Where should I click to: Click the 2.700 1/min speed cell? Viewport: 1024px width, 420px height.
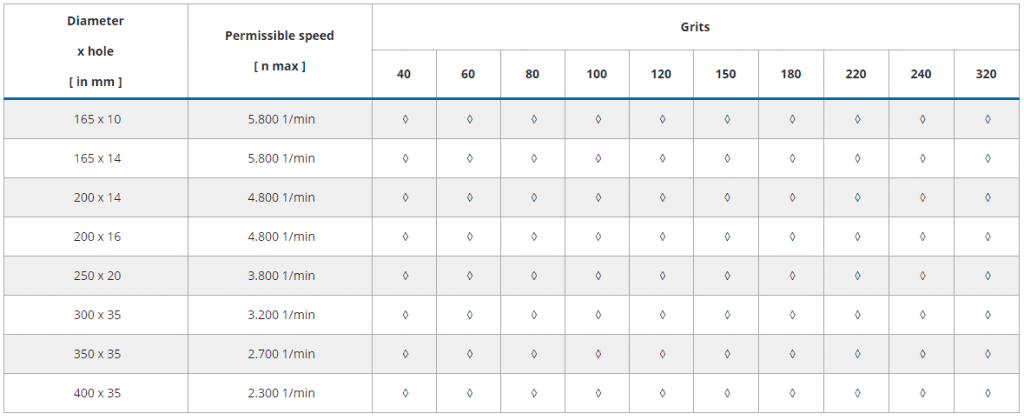(280, 354)
